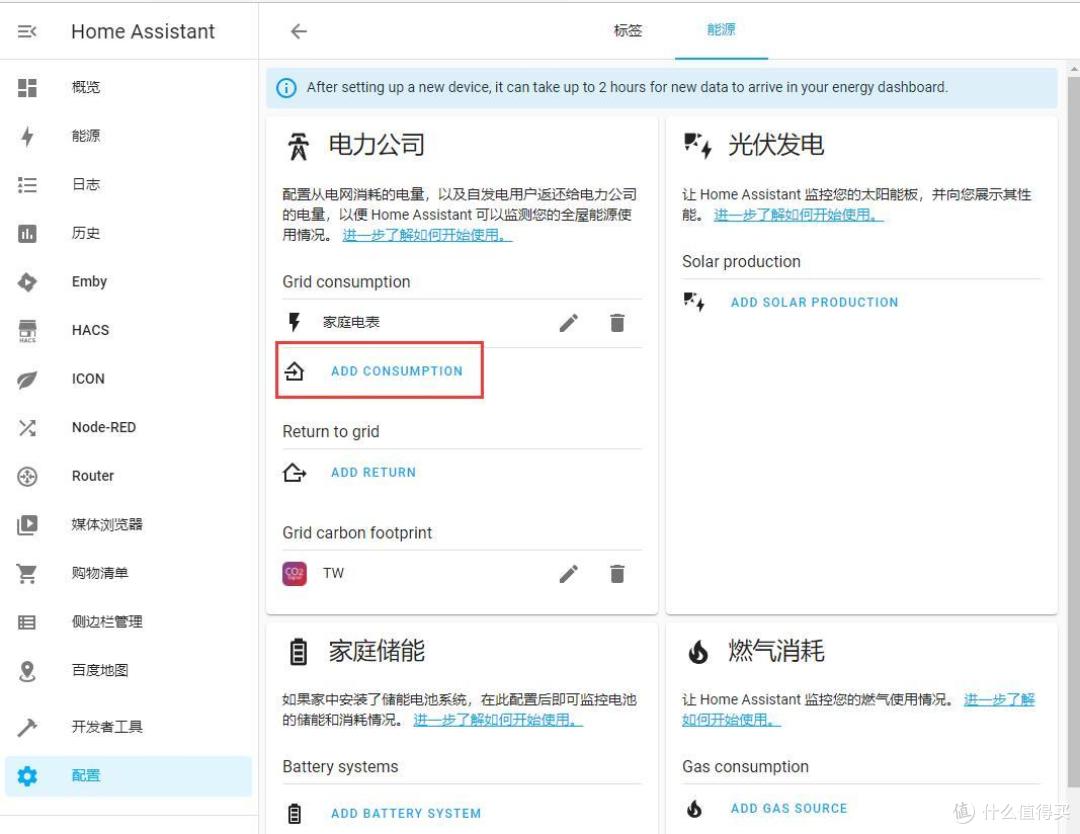Click ADD GAS SOURCE
The width and height of the screenshot is (1080, 834).
pos(789,809)
